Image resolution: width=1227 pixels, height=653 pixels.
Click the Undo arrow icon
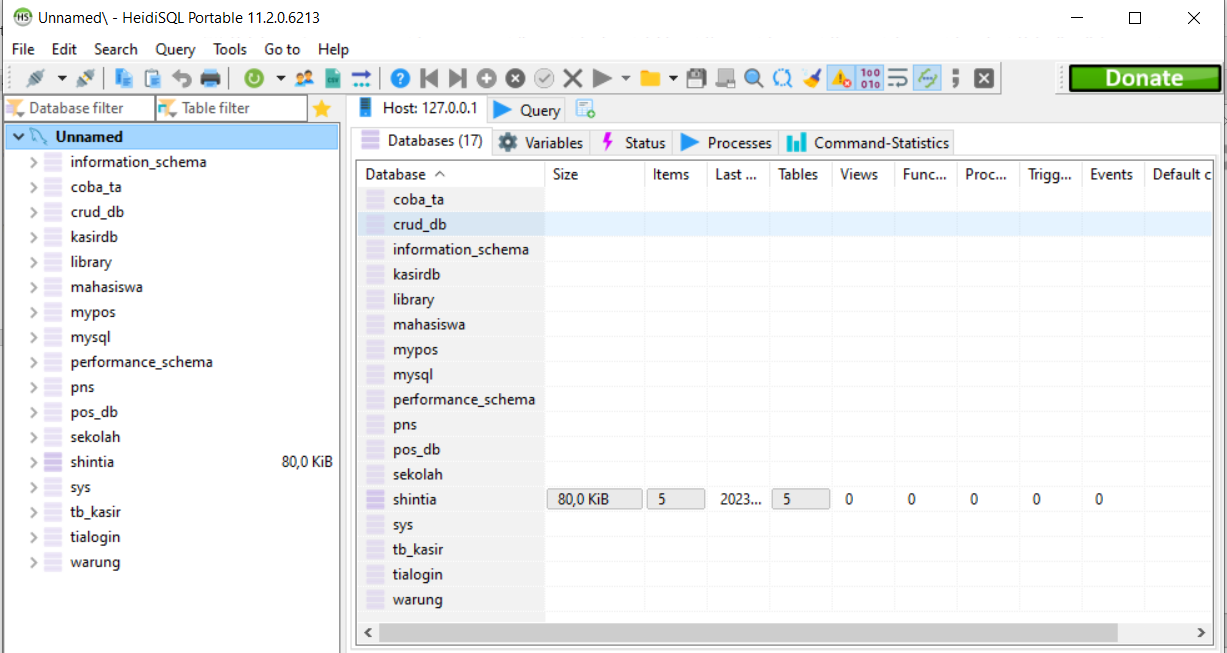click(181, 78)
